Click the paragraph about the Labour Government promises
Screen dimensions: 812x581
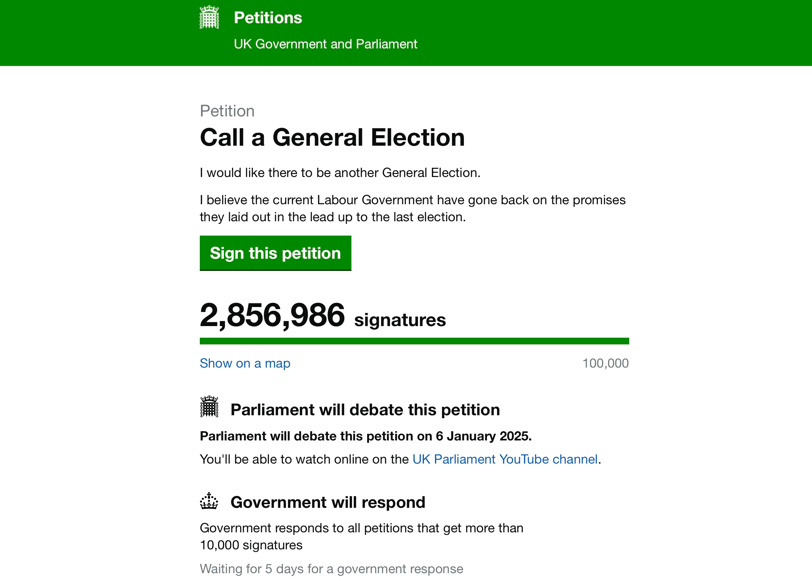click(413, 208)
